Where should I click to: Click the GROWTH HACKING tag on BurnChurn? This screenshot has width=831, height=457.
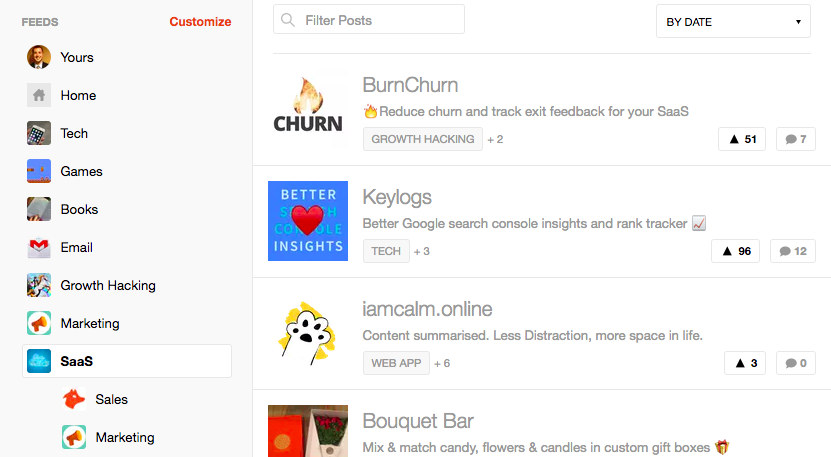point(423,139)
